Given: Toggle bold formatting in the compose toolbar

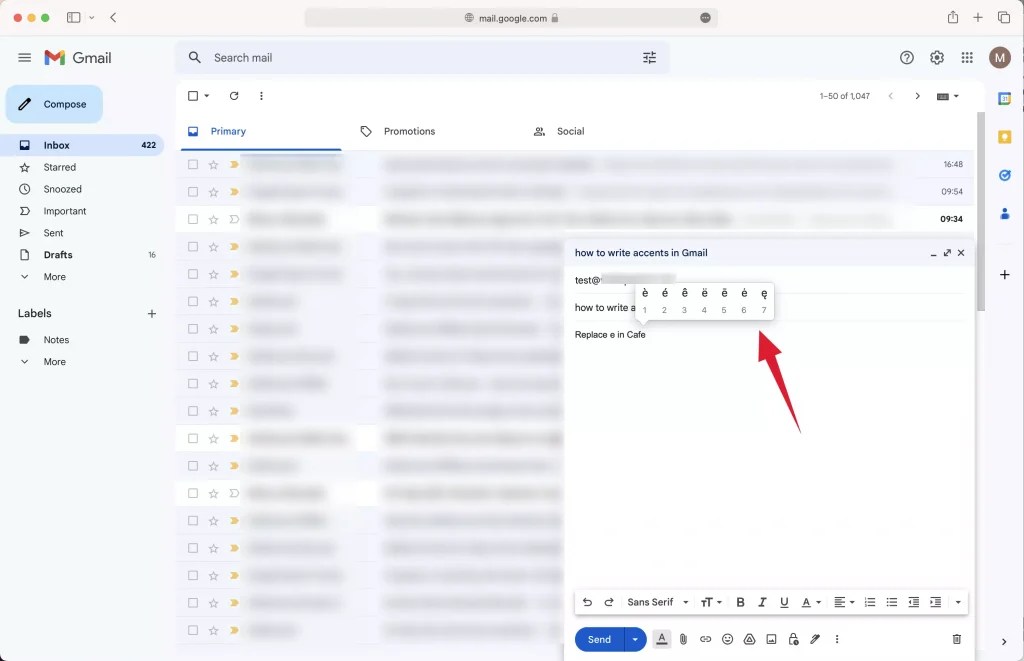Looking at the screenshot, I should 740,602.
